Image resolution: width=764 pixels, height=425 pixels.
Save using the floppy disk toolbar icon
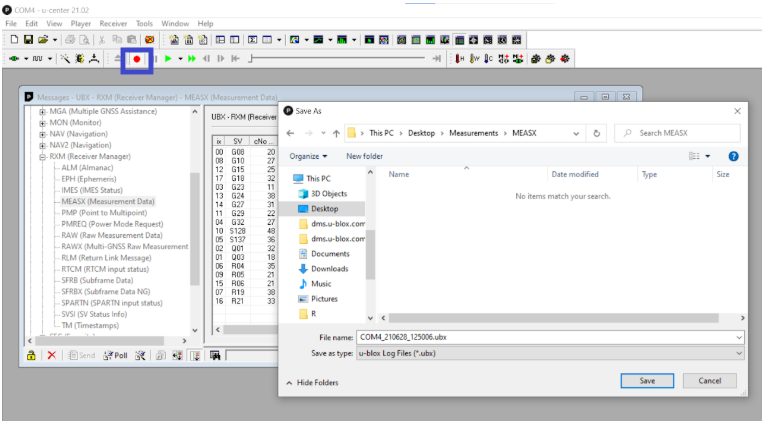[28, 39]
